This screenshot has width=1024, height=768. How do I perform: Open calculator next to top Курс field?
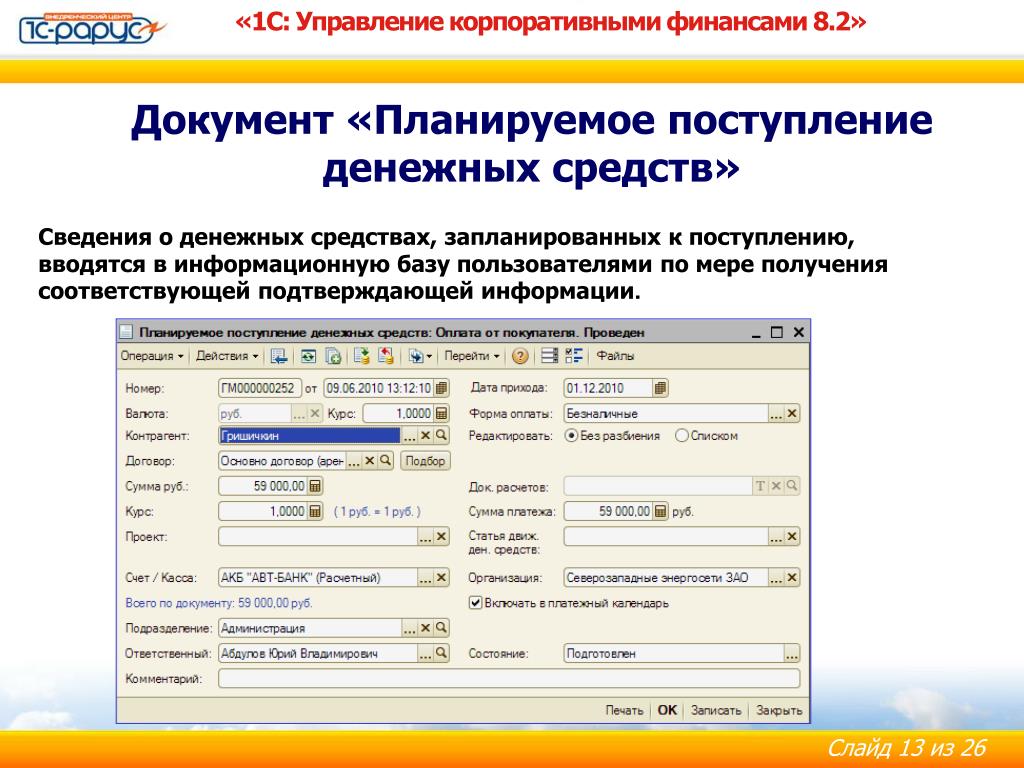click(441, 413)
